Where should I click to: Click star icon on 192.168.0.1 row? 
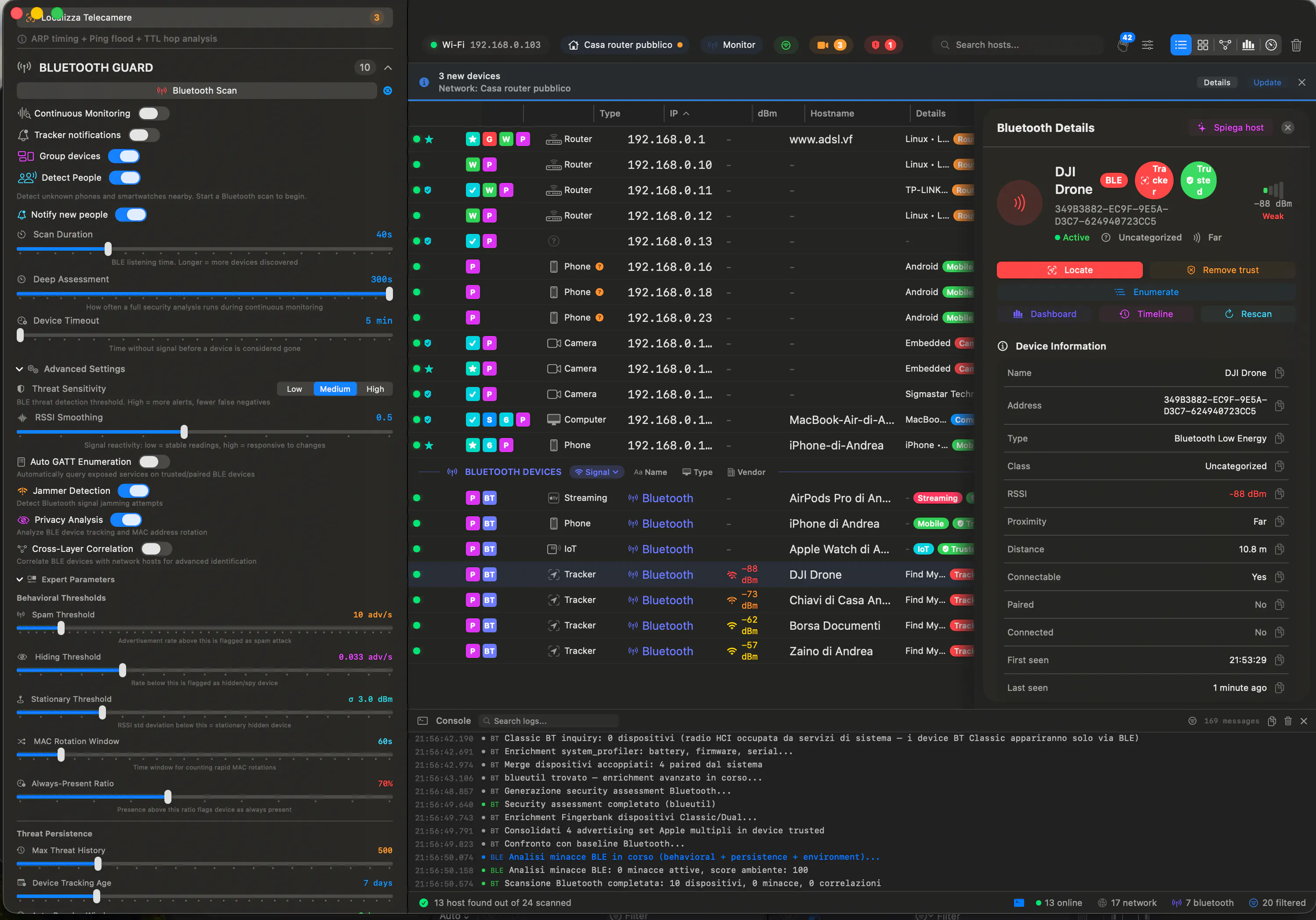[x=429, y=139]
